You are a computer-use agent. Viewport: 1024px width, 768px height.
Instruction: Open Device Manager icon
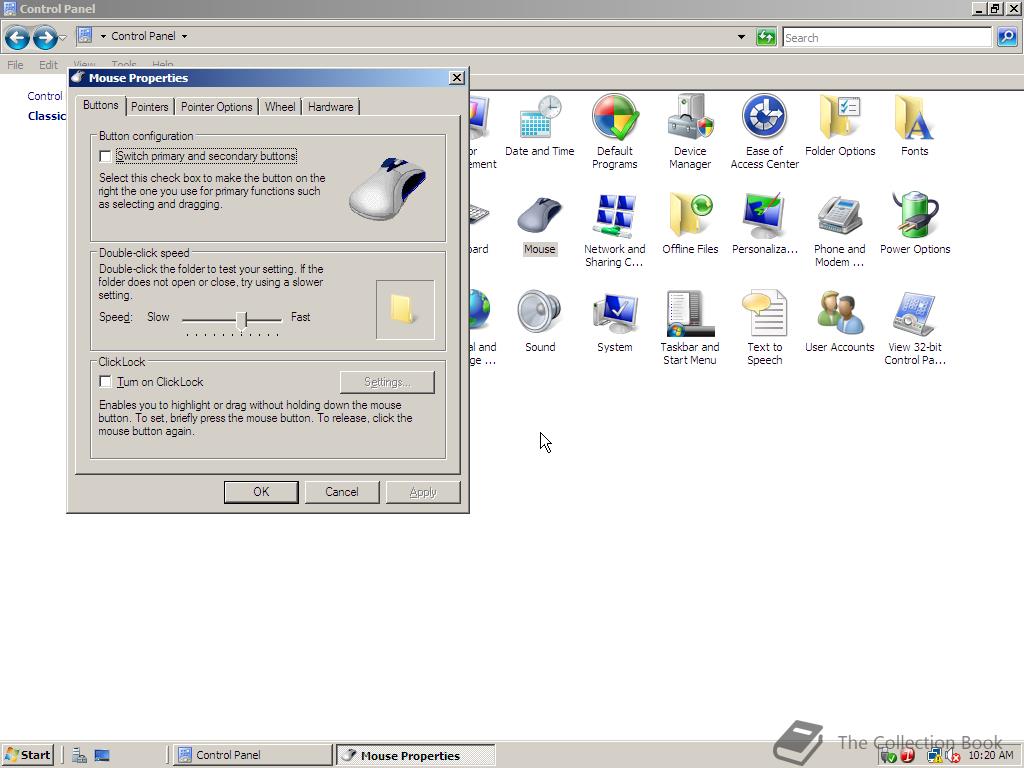click(x=690, y=131)
